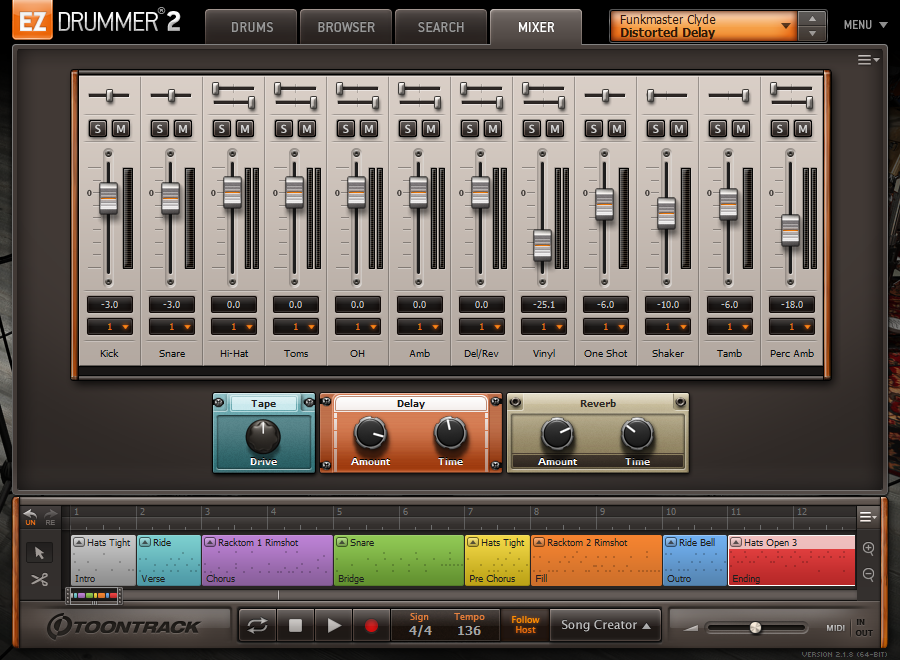Mute the Hi-Hat channel
Viewport: 900px width, 660px height.
pyautogui.click(x=245, y=129)
